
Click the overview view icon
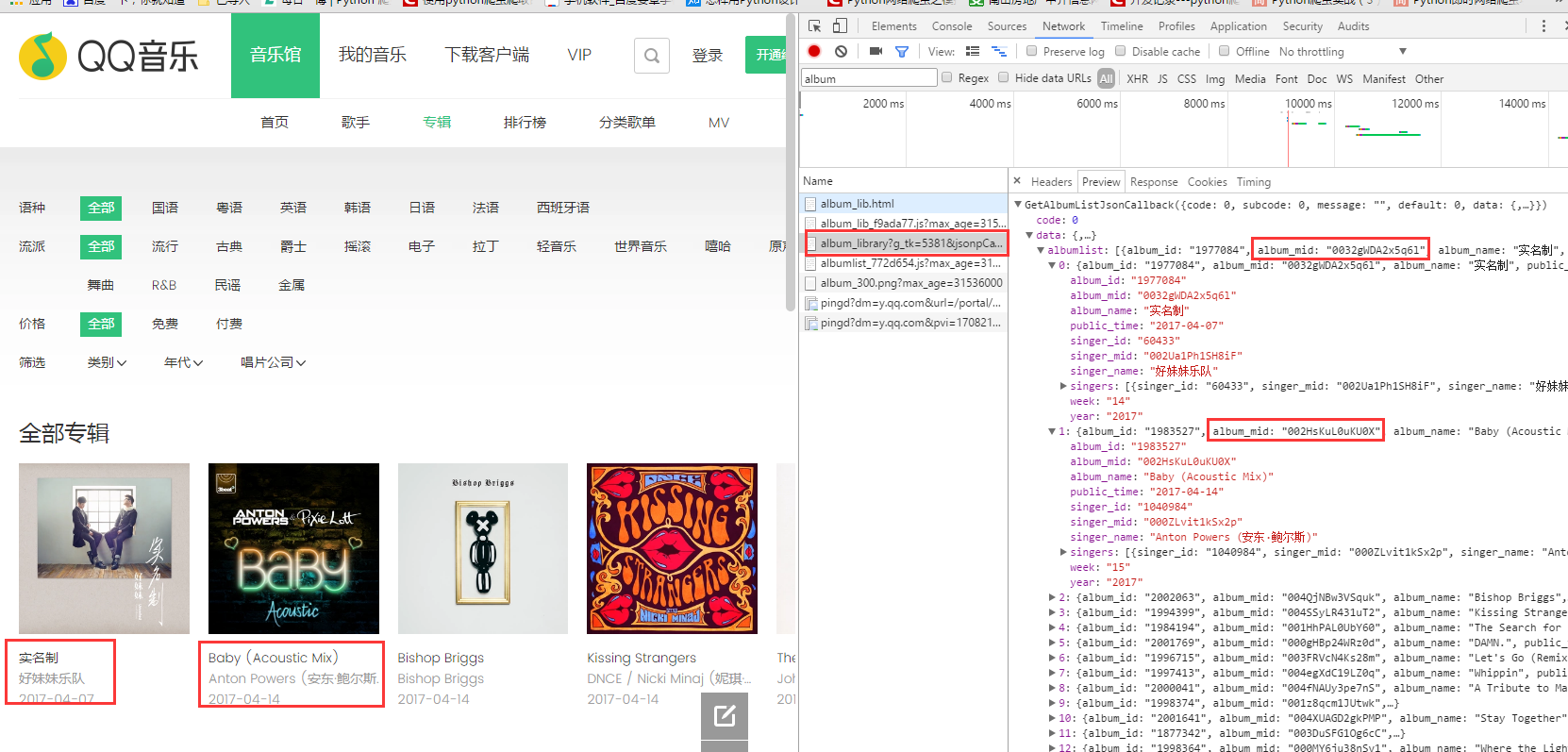[x=999, y=51]
